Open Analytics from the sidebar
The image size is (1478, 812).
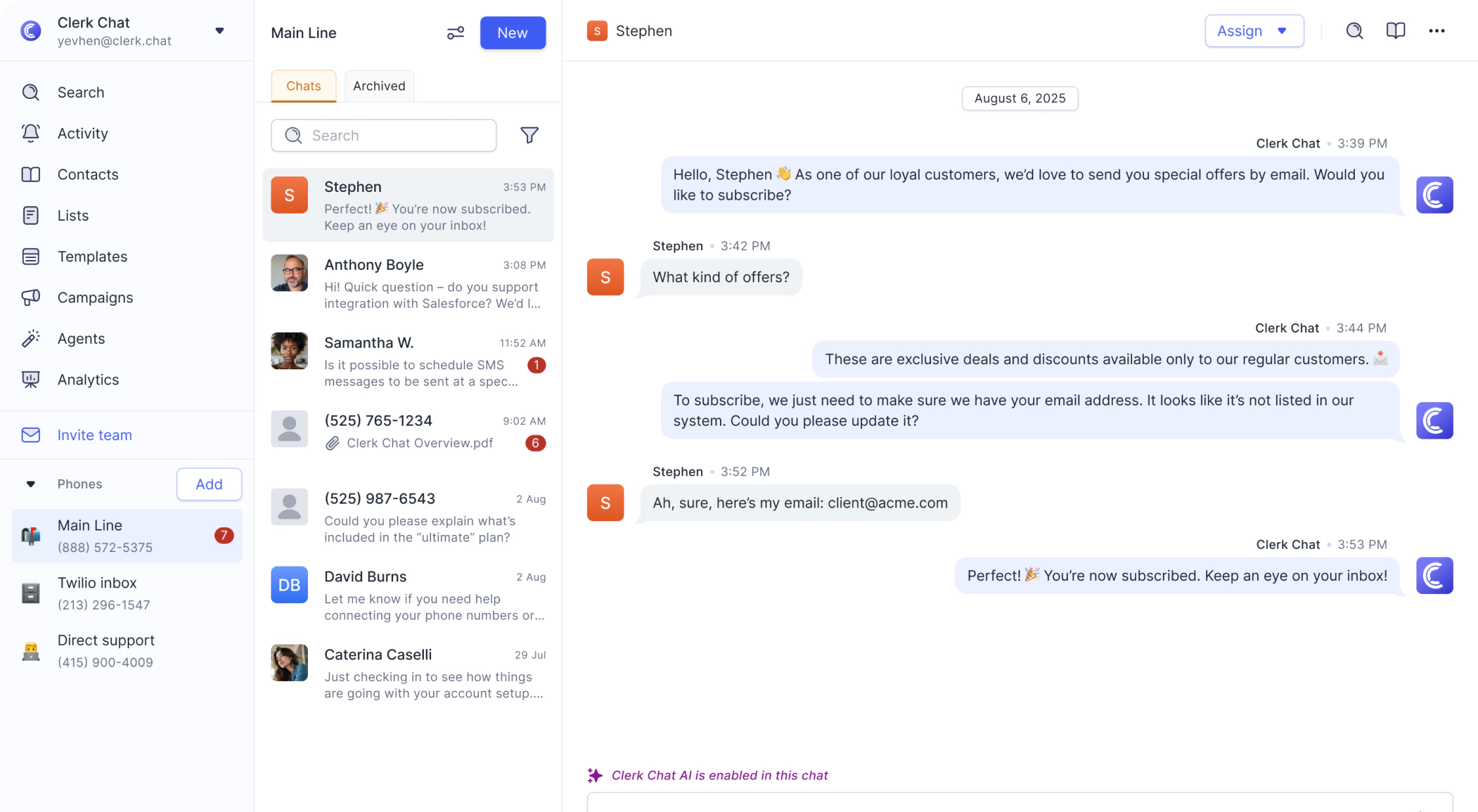[x=88, y=380]
